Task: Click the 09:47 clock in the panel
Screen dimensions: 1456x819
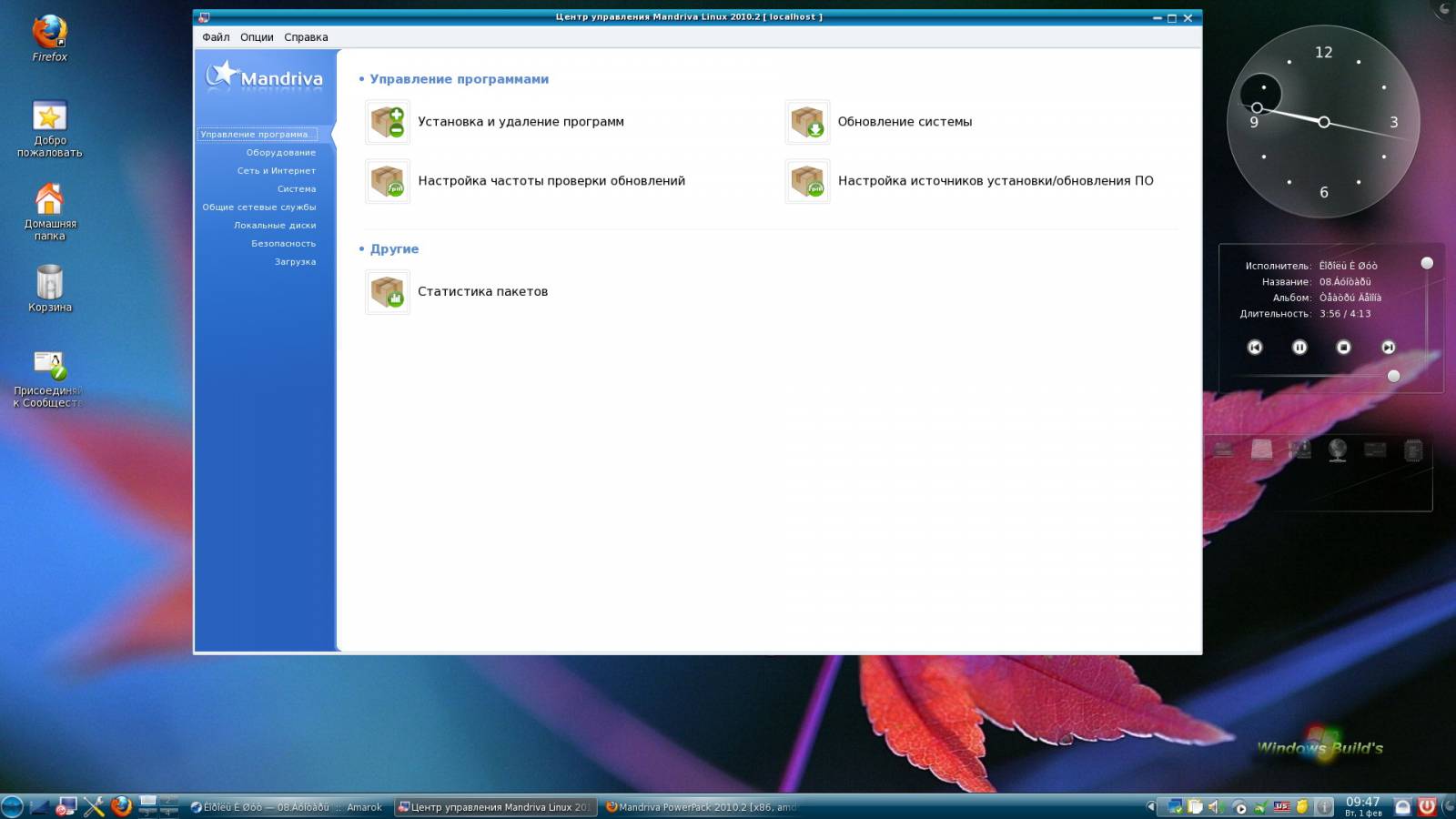Action: [1362, 806]
